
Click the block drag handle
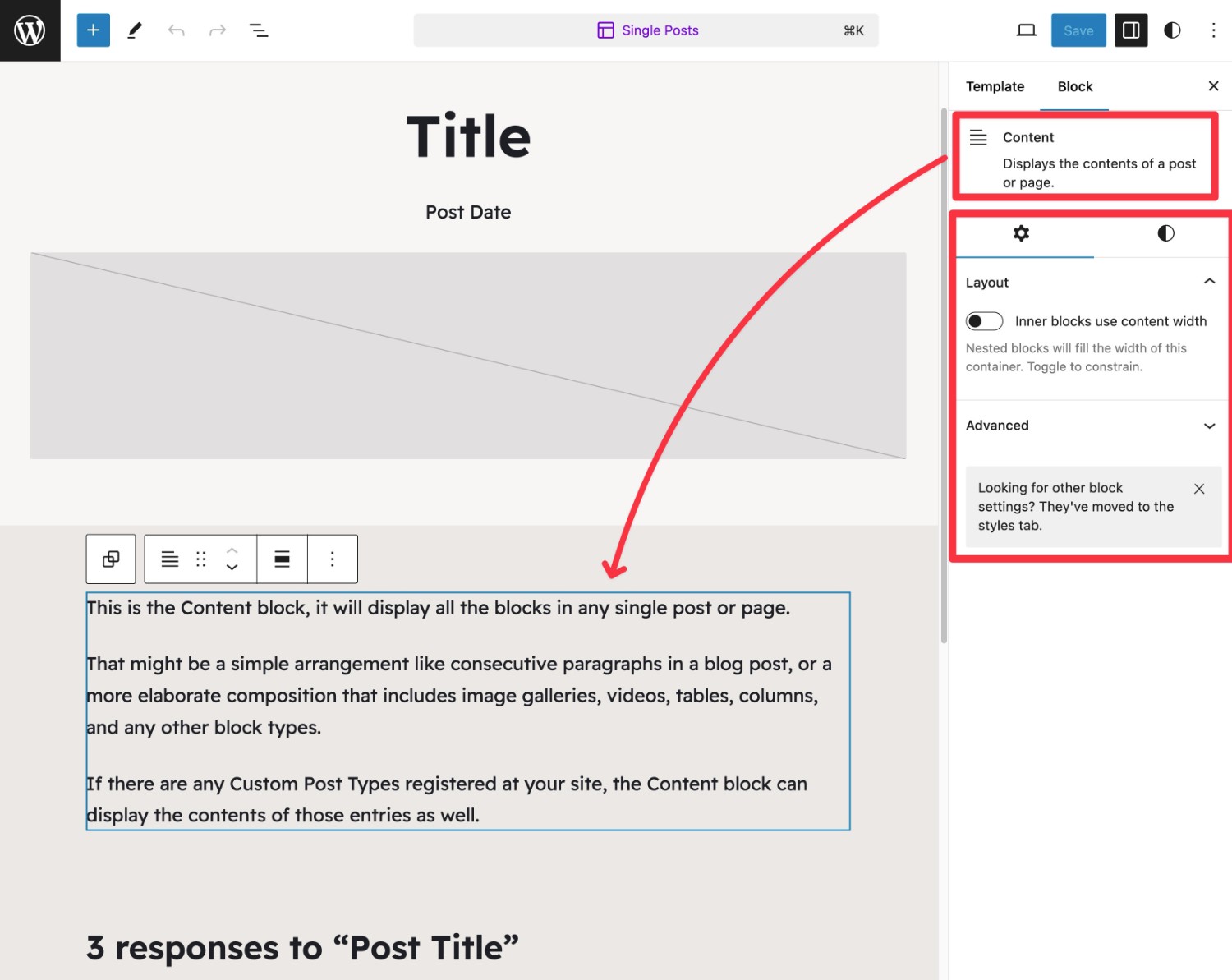201,559
